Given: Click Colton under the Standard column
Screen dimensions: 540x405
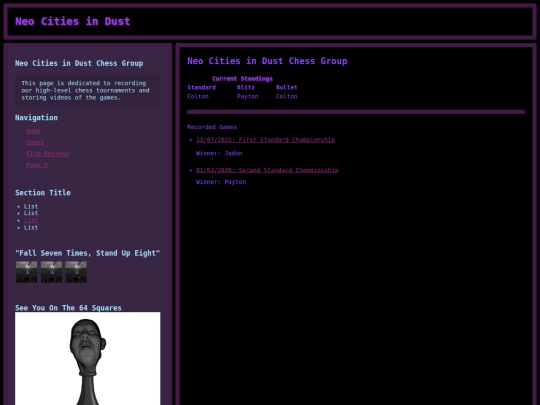Looking at the screenshot, I should tap(198, 96).
